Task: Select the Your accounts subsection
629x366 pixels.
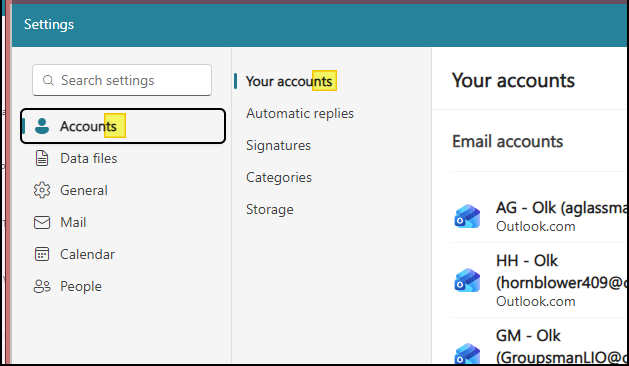Action: 289,81
